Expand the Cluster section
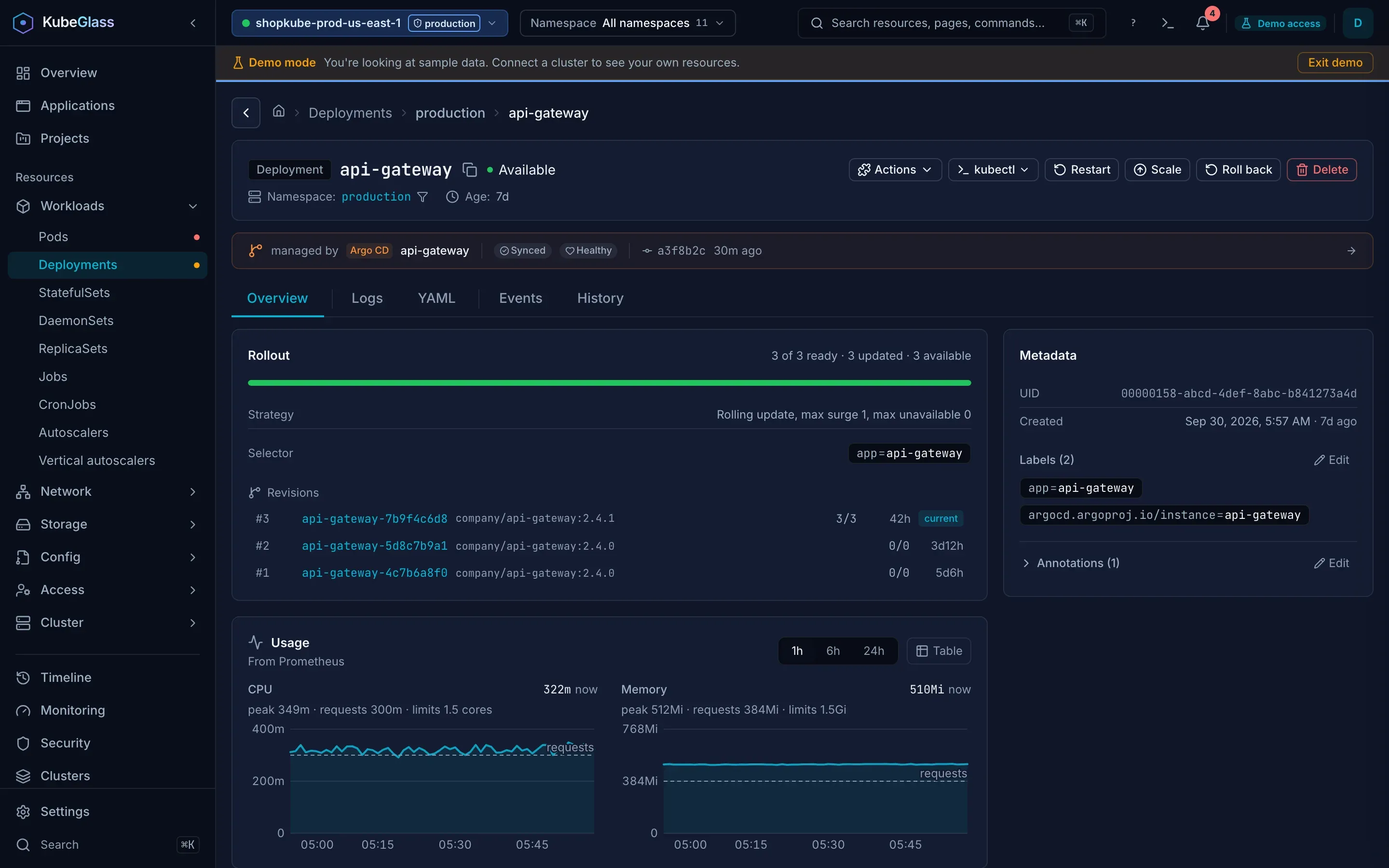This screenshot has width=1389, height=868. [108, 622]
